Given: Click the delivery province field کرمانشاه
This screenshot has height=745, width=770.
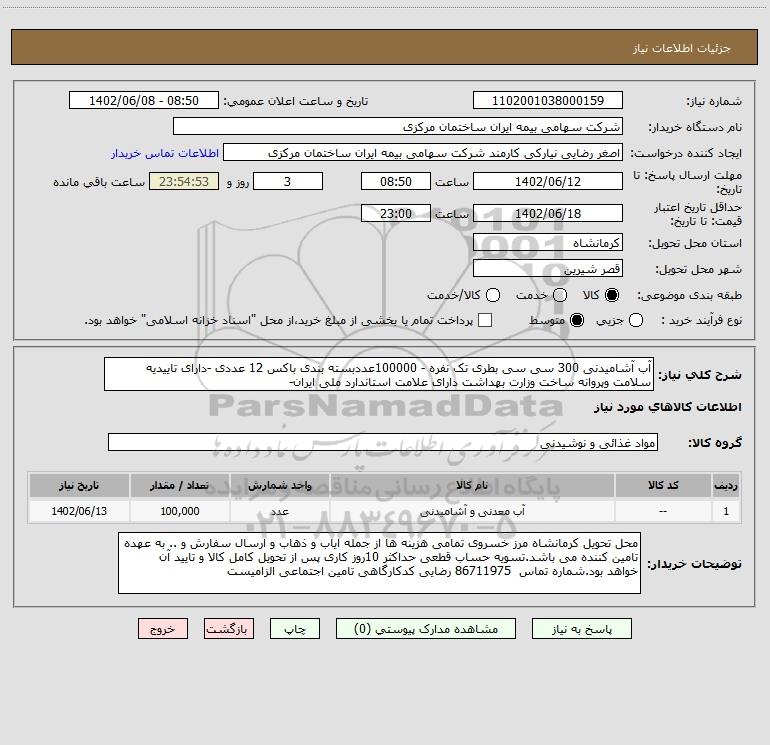Looking at the screenshot, I should (548, 242).
